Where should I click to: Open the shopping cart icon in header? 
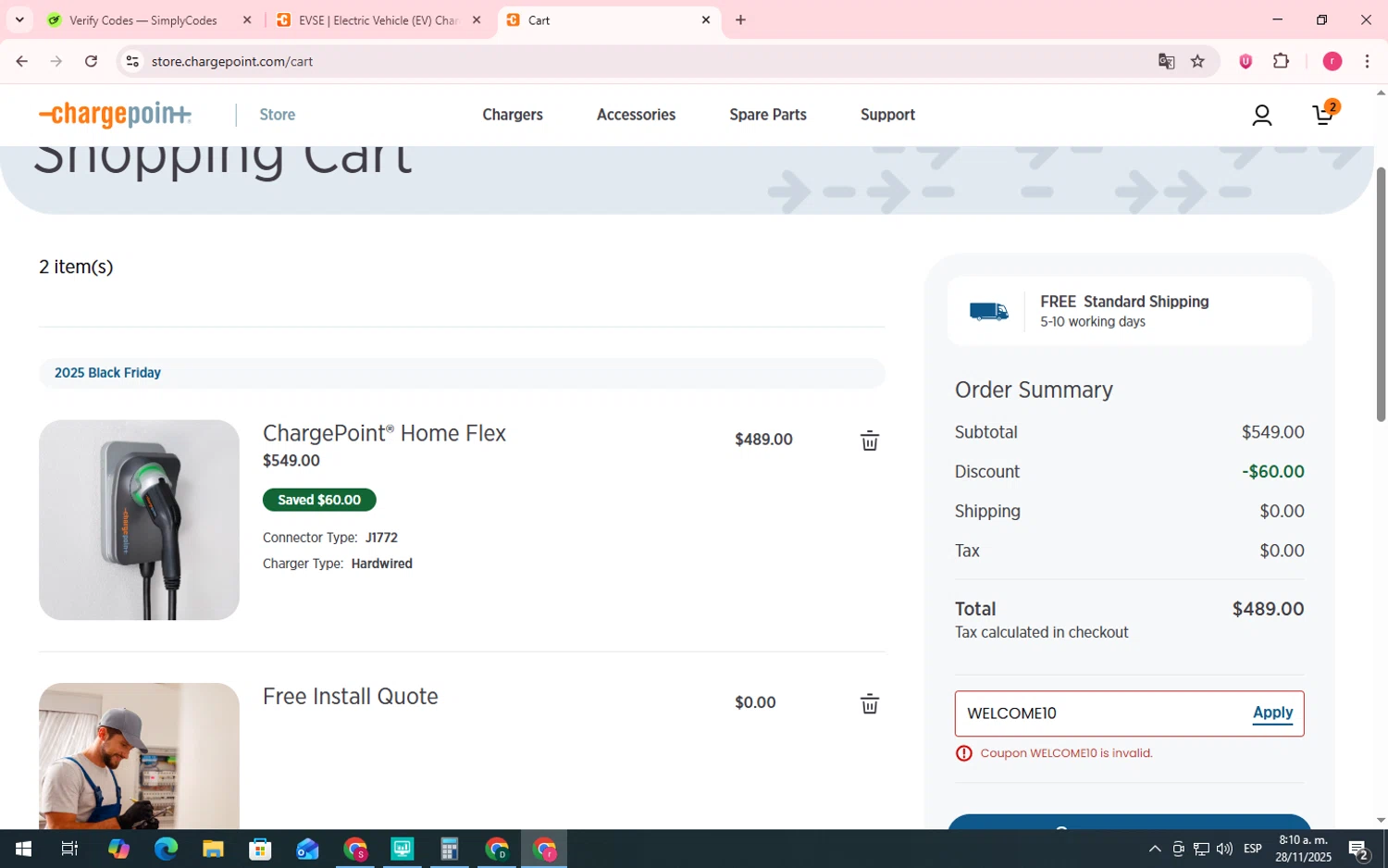1325,113
